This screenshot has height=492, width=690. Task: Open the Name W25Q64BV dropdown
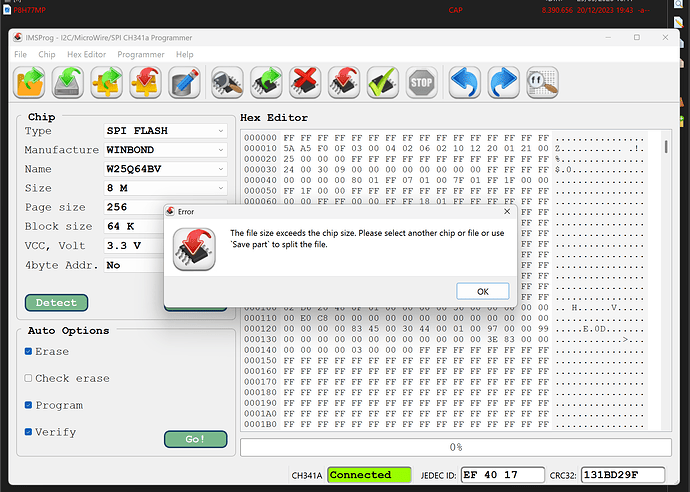pyautogui.click(x=165, y=169)
